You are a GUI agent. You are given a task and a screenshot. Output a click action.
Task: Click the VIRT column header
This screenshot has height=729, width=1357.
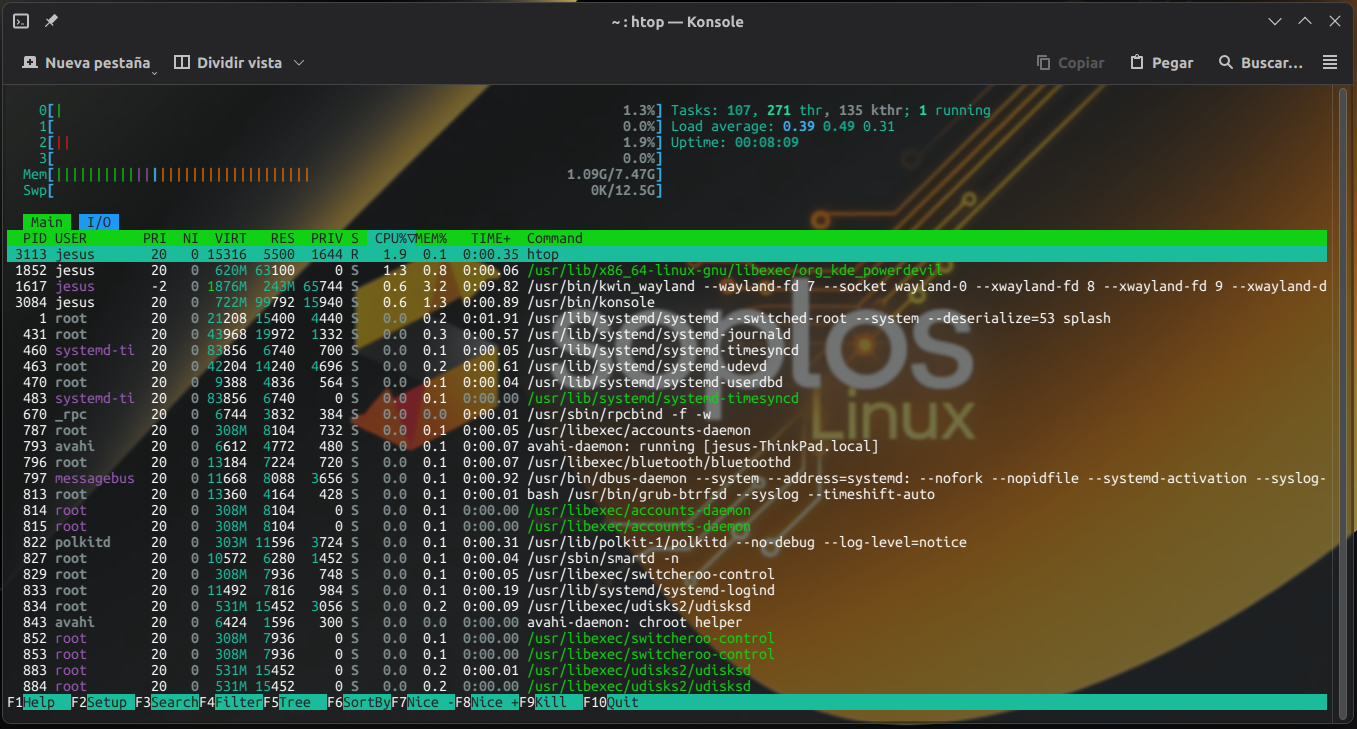230,238
